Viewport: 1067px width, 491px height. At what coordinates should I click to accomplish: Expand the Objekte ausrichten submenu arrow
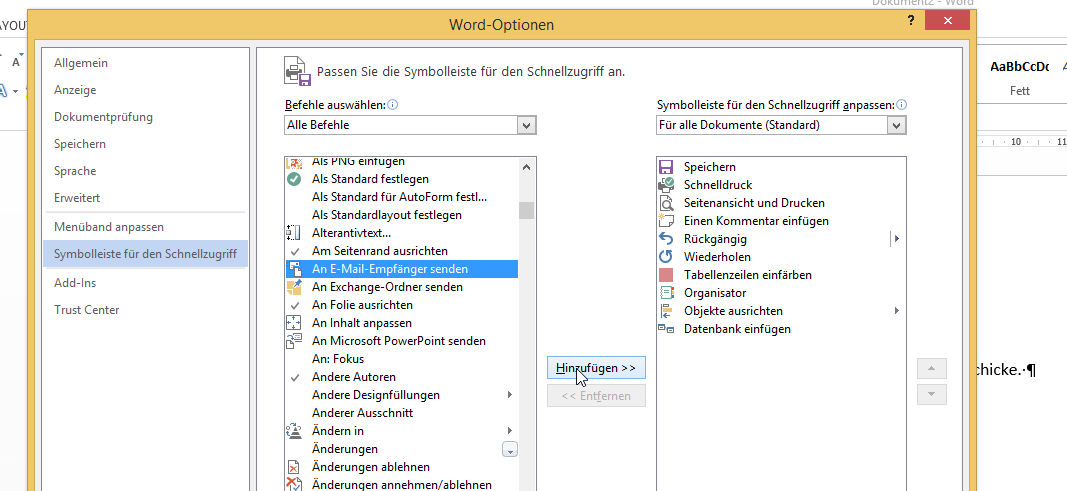pos(898,311)
